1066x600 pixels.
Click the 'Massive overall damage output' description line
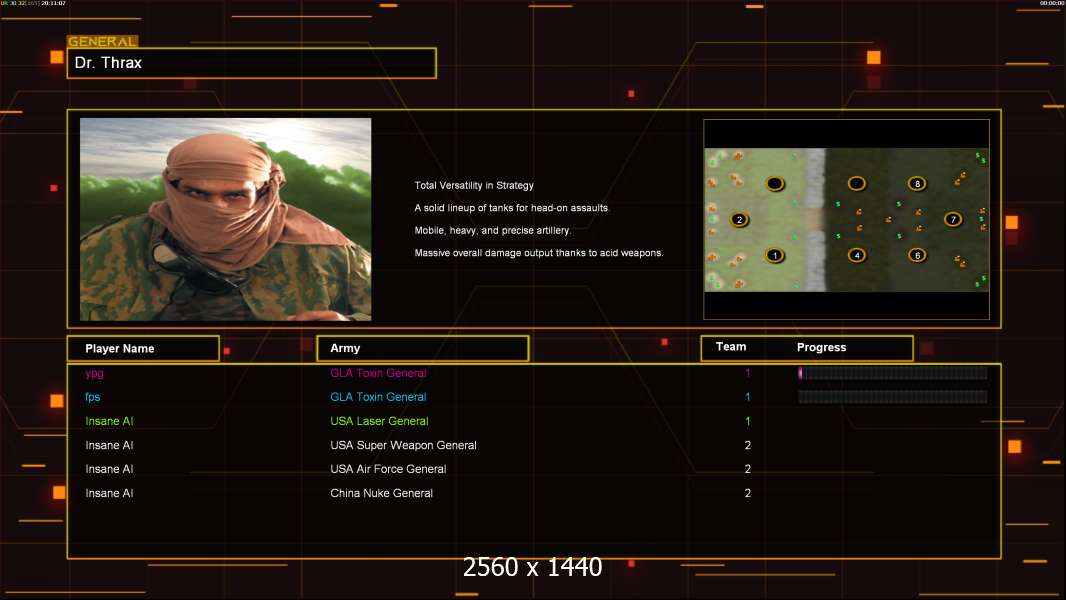[x=539, y=253]
